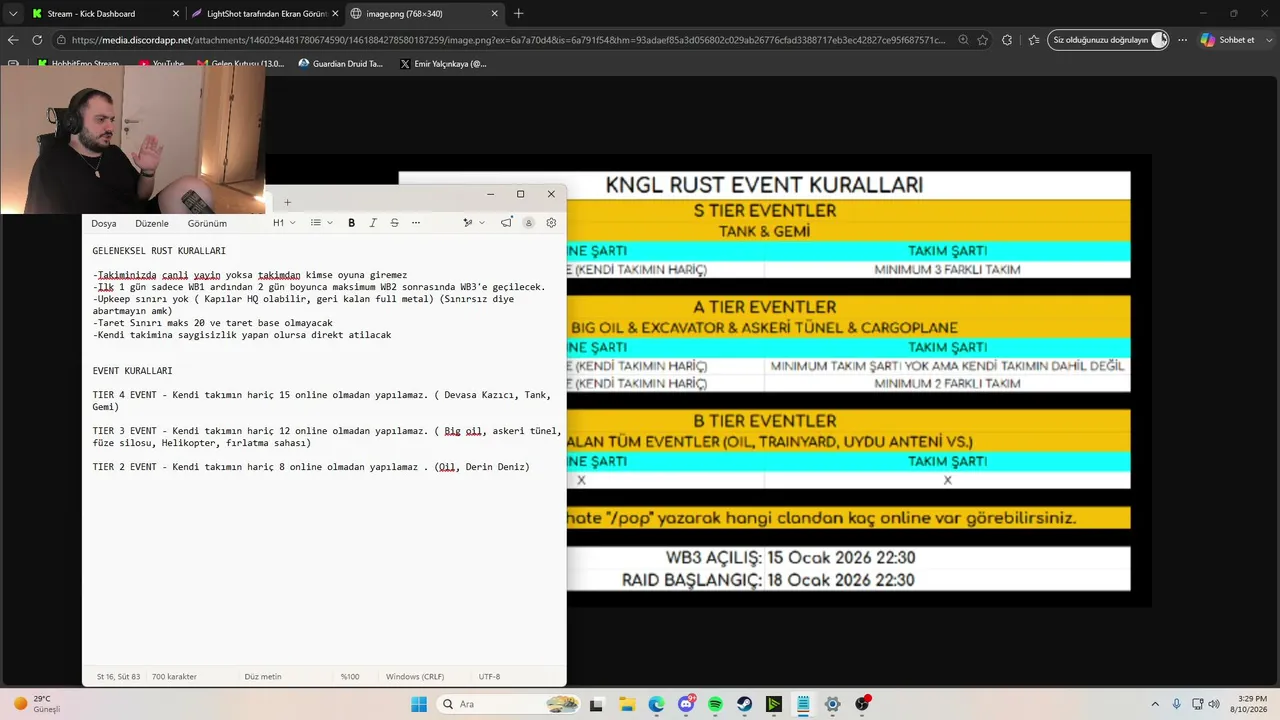The width and height of the screenshot is (1280, 720).
Task: Open OBS Studio from taskbar
Action: click(x=862, y=704)
